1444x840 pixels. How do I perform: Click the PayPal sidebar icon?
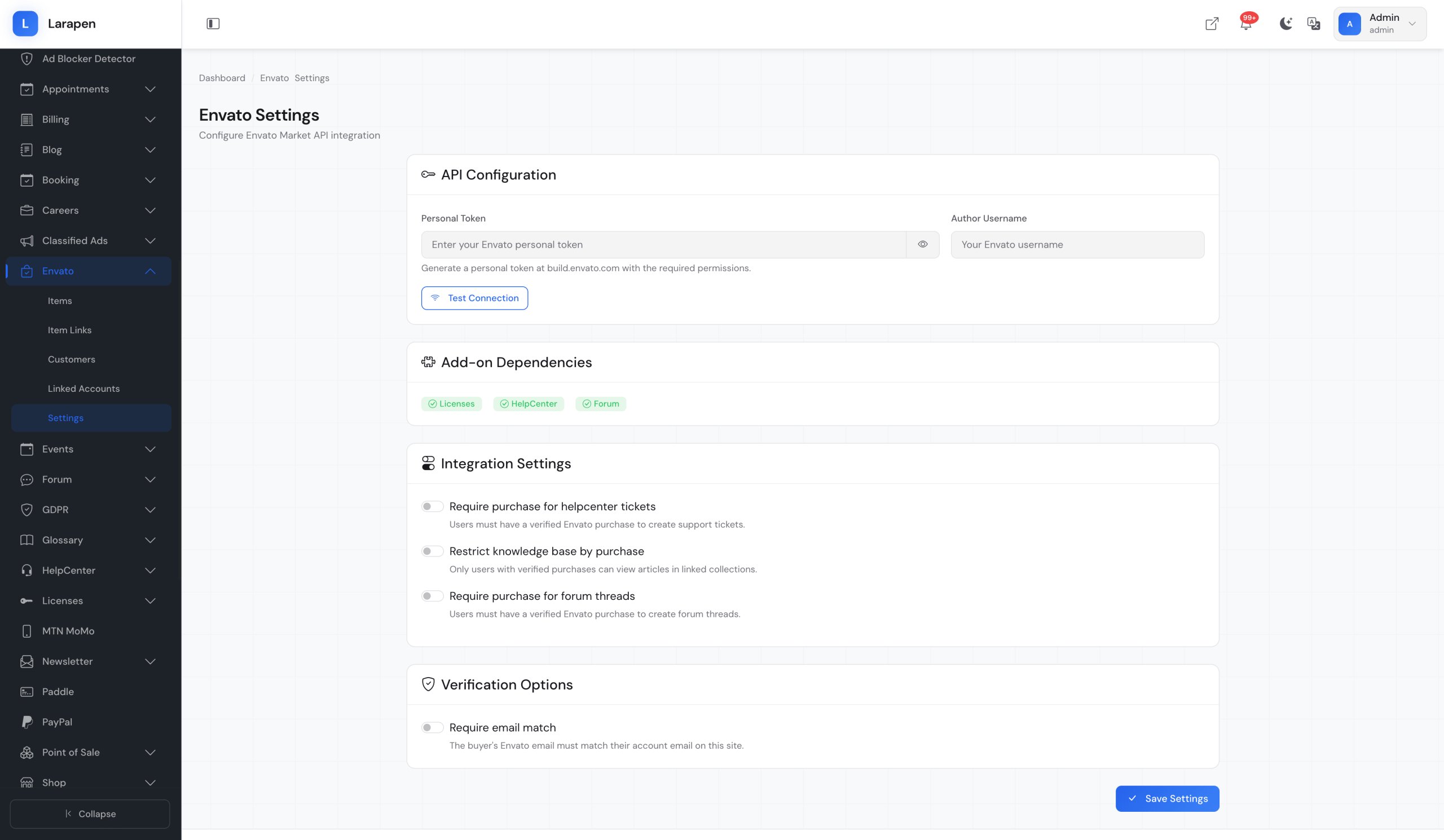tap(27, 722)
